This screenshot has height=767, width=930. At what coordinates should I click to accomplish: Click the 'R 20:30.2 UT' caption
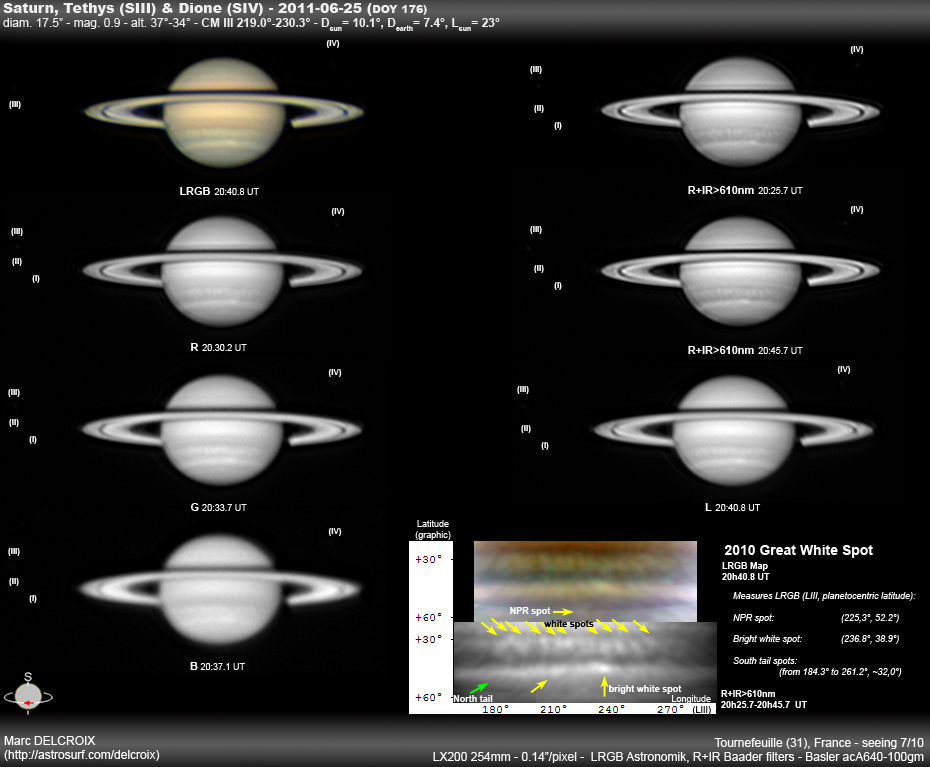(x=218, y=347)
